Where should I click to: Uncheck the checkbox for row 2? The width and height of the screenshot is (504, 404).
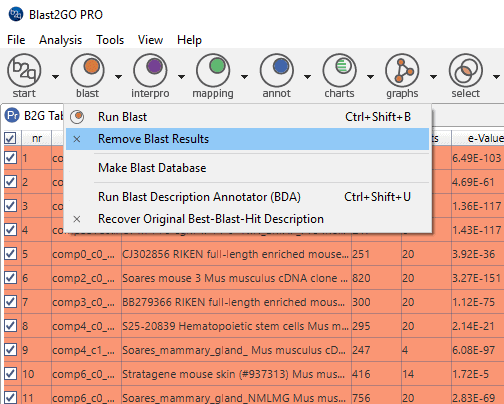tap(10, 182)
